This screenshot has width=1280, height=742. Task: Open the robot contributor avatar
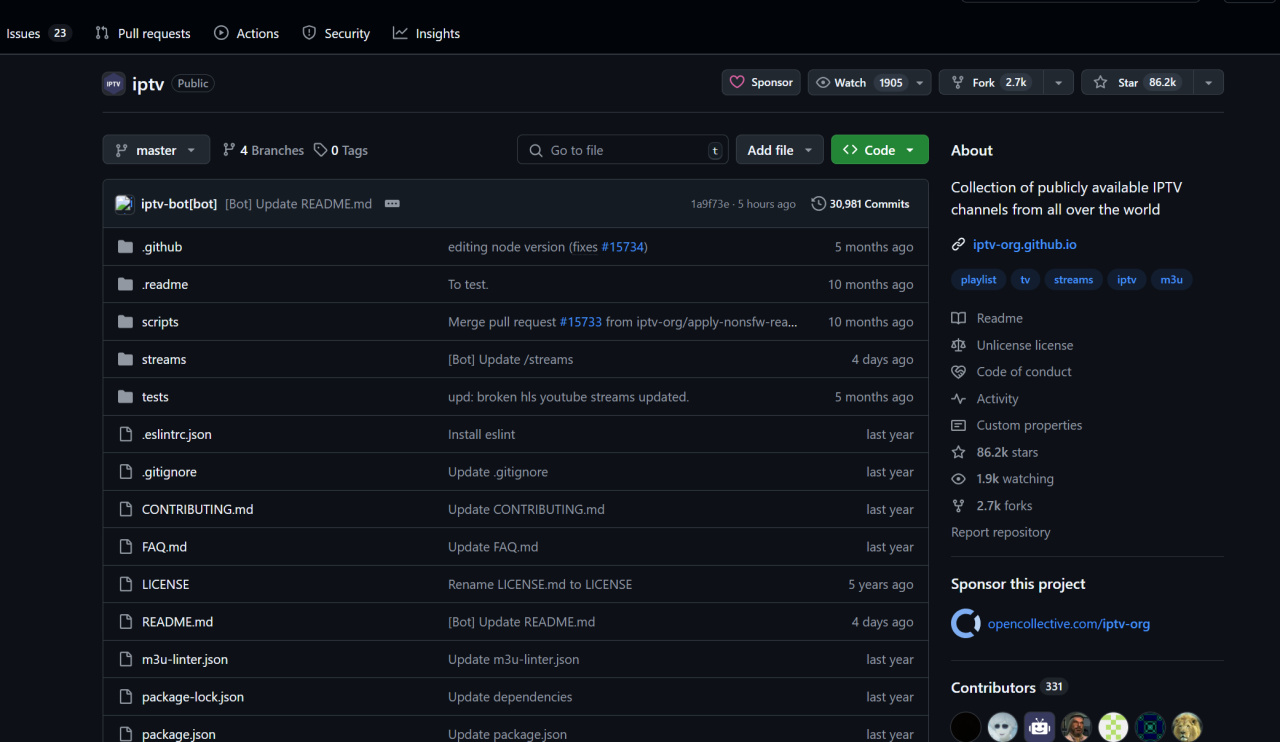click(x=1040, y=727)
